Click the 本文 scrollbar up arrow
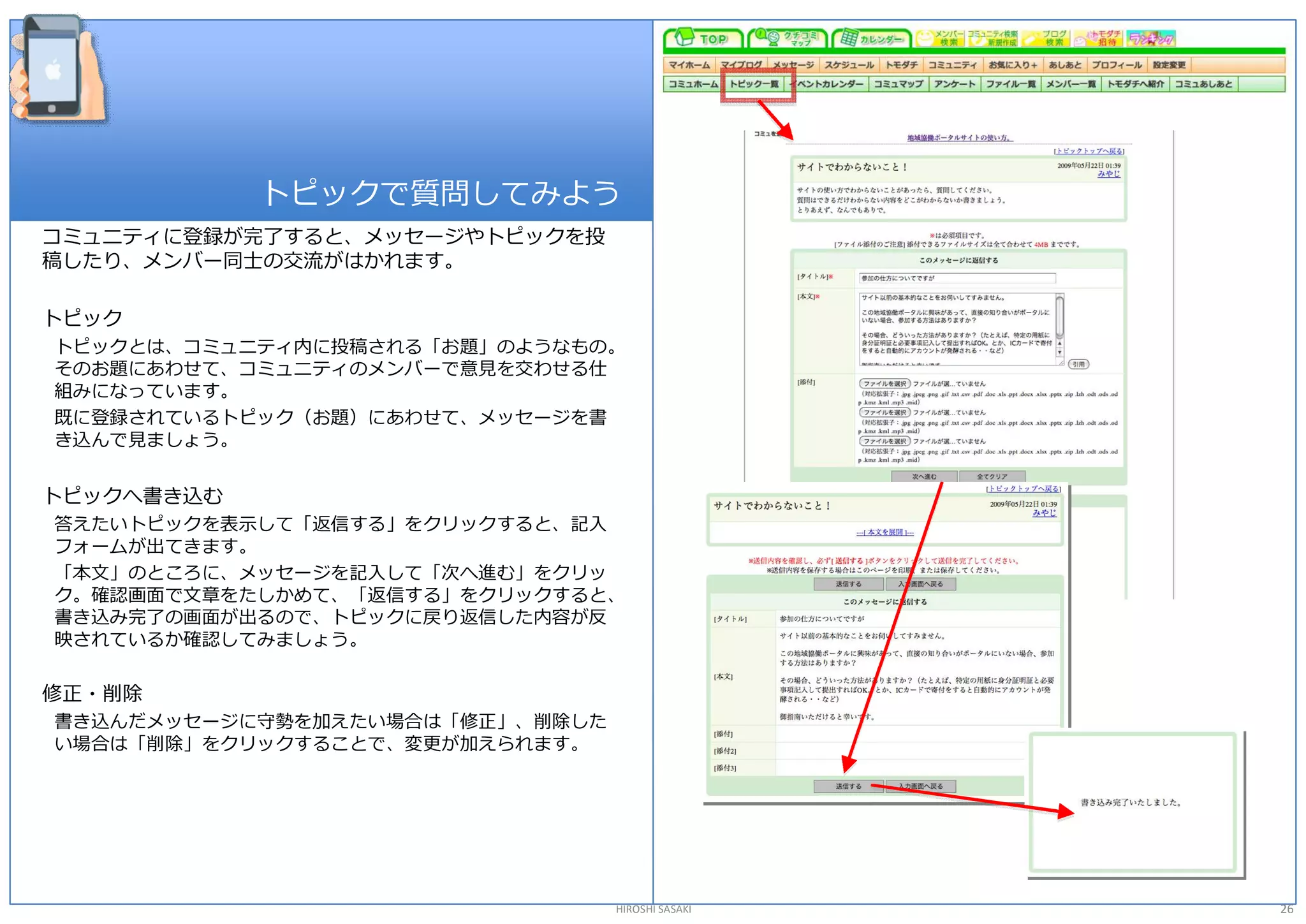 pos(1060,342)
